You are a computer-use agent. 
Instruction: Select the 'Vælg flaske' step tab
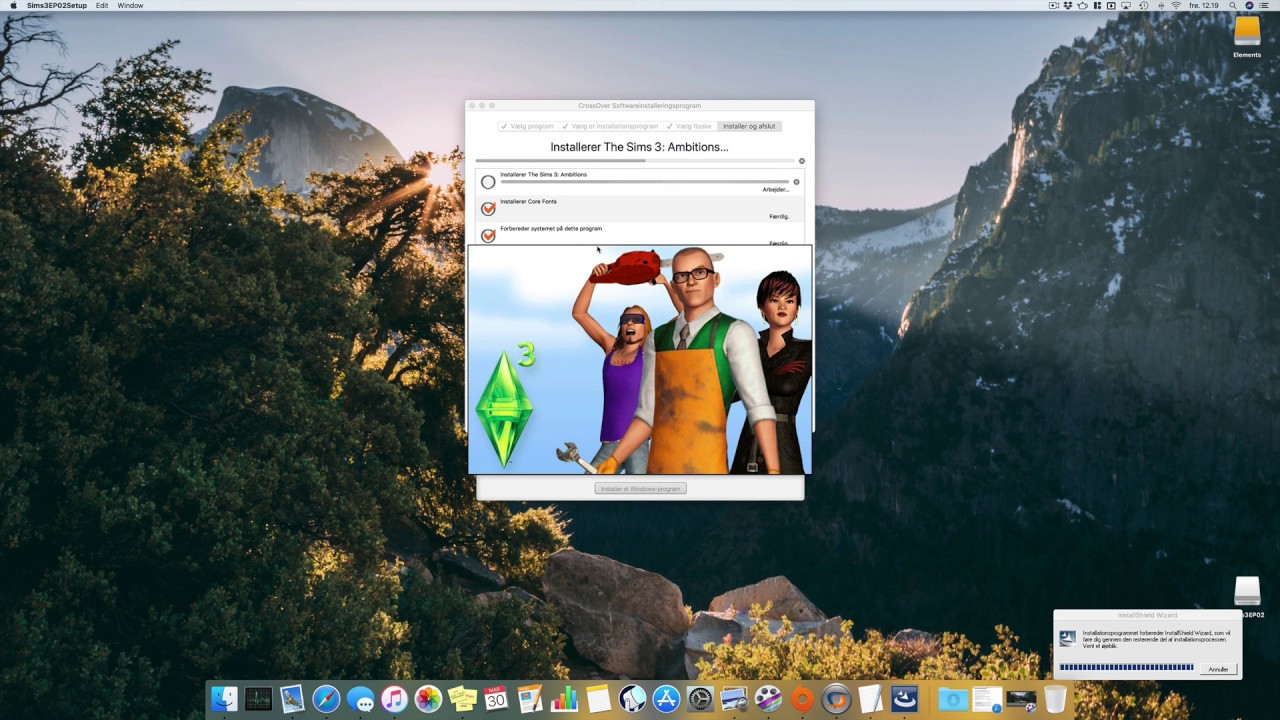tap(690, 126)
